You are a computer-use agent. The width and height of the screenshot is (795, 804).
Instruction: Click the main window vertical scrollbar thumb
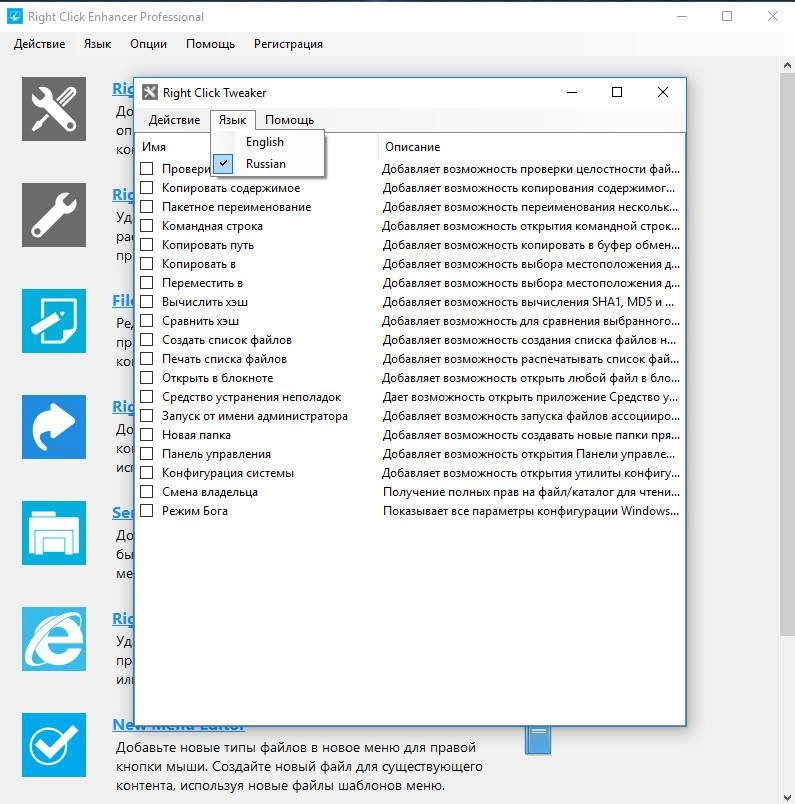(787, 354)
